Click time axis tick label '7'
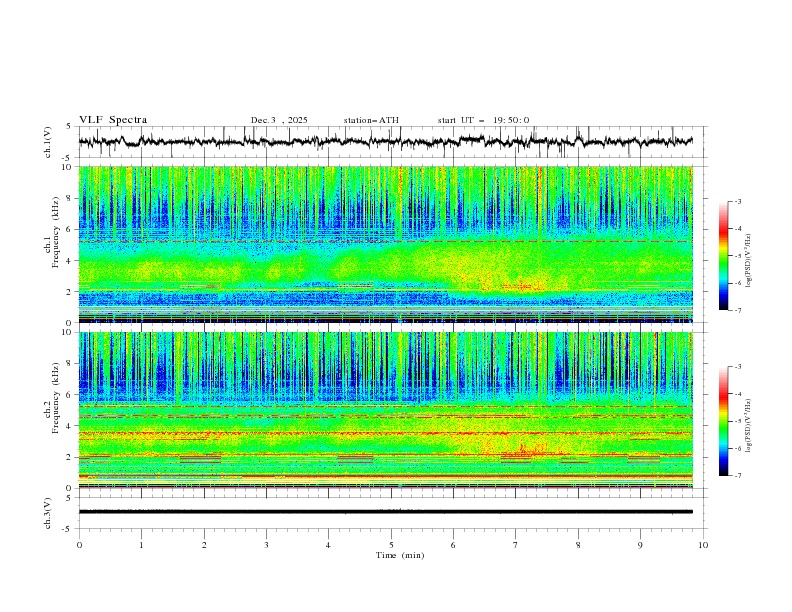Image resolution: width=792 pixels, height=612 pixels. 516,545
